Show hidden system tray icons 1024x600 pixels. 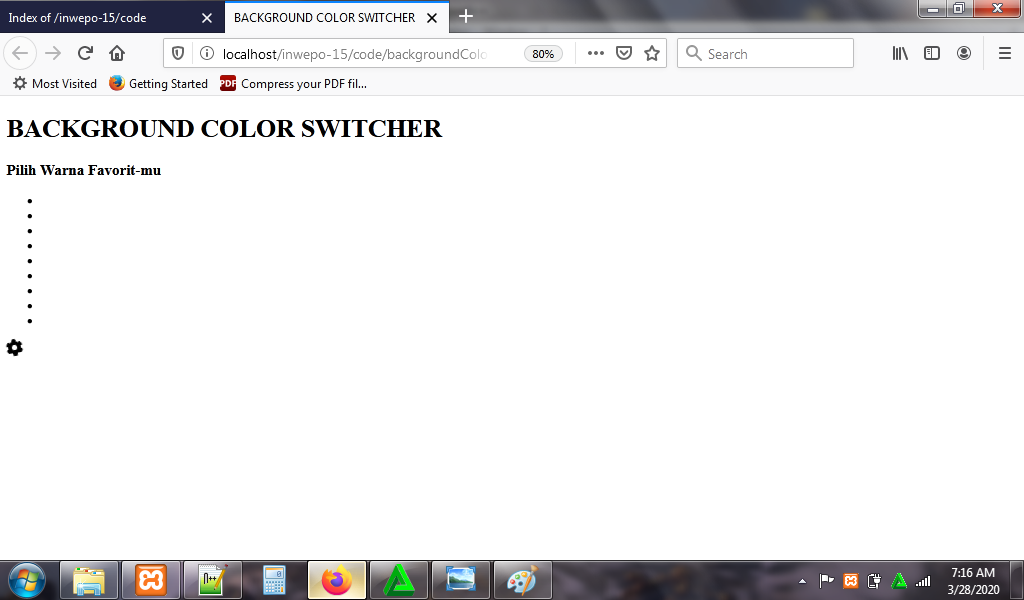(x=803, y=581)
